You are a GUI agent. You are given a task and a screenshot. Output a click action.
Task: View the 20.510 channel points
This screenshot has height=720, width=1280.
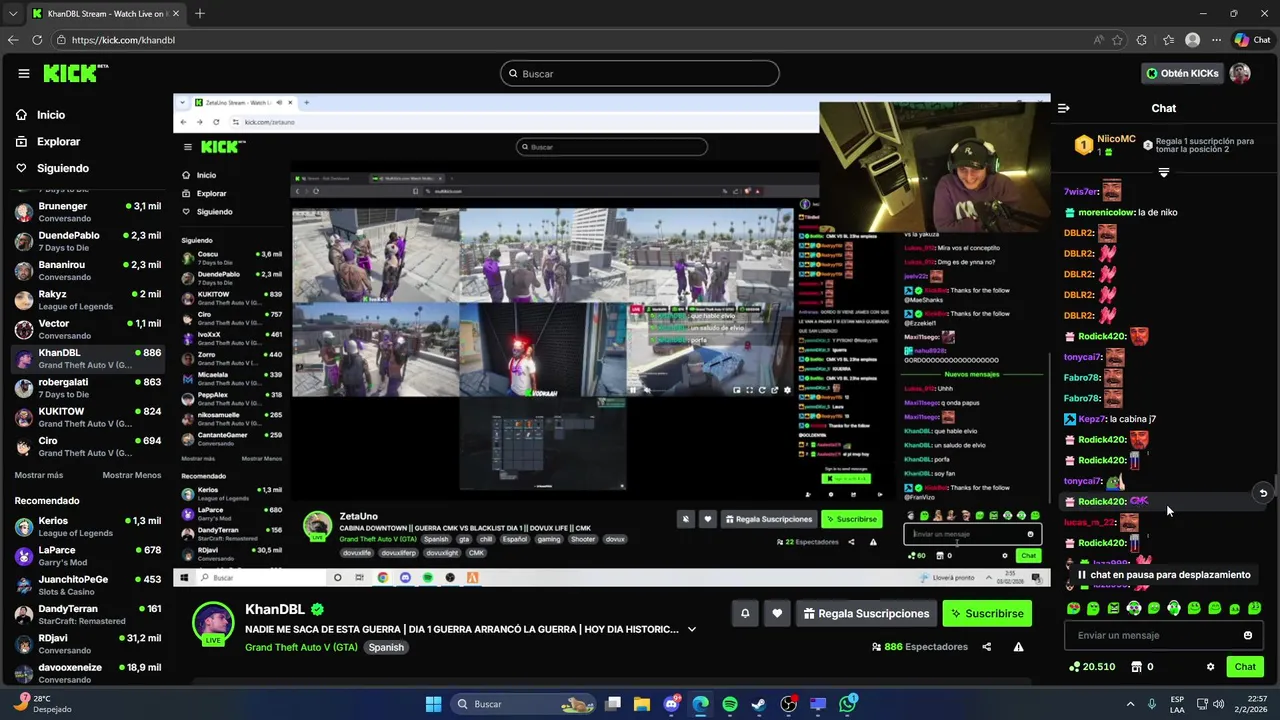pos(1092,667)
